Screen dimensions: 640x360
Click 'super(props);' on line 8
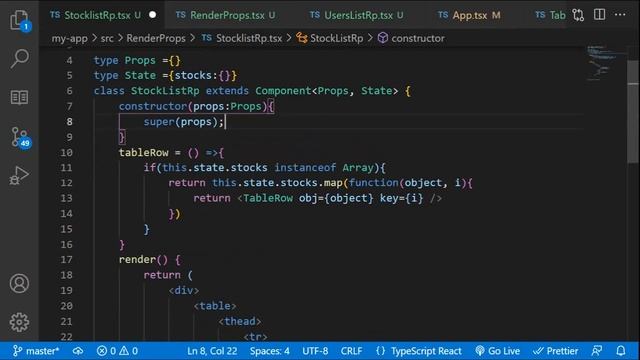(184, 122)
